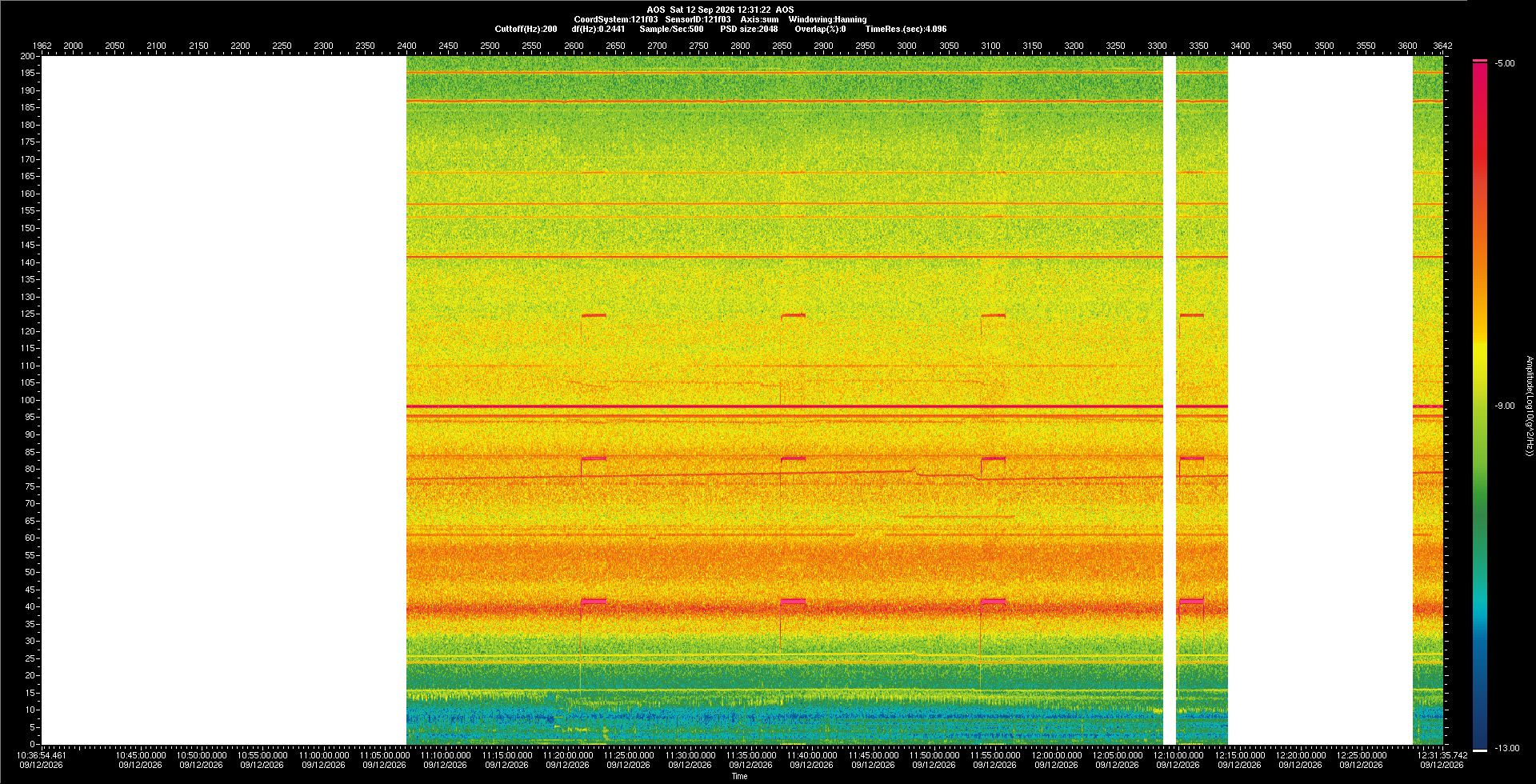Click the 200 Hz tick at the axis top

click(28, 56)
